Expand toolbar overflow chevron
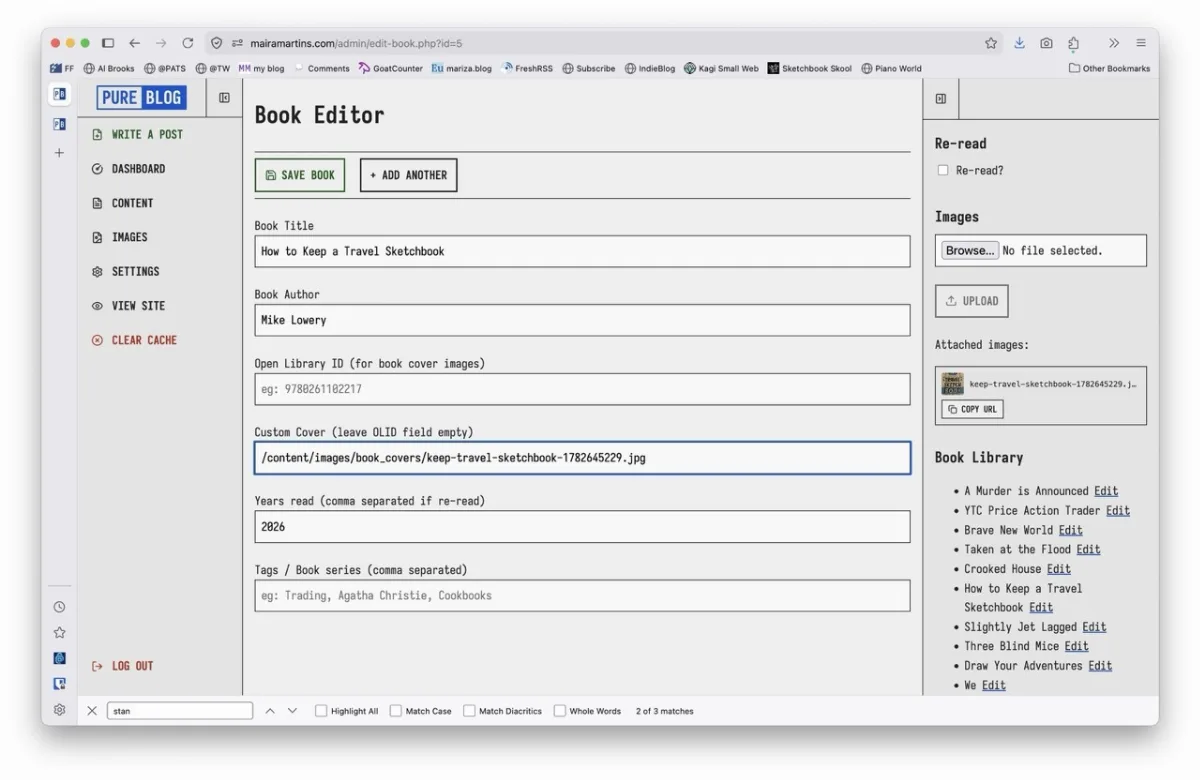 (x=1114, y=43)
